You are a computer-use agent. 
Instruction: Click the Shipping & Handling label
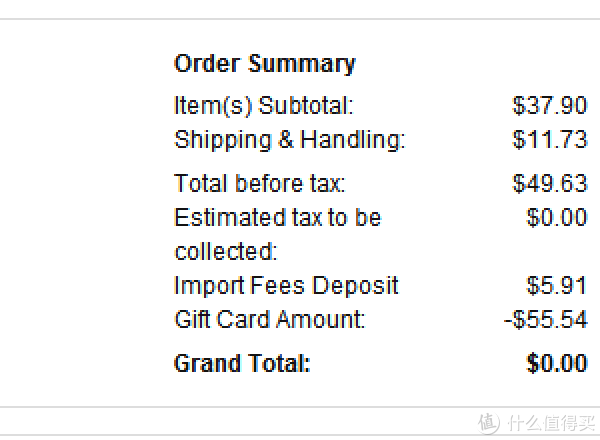(290, 140)
